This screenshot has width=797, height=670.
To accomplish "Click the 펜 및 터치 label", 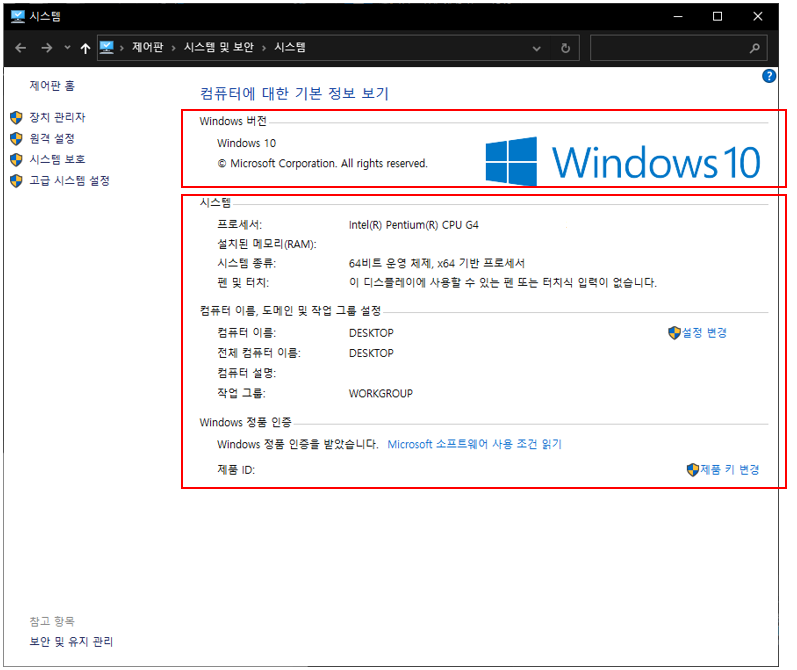I will 243,283.
